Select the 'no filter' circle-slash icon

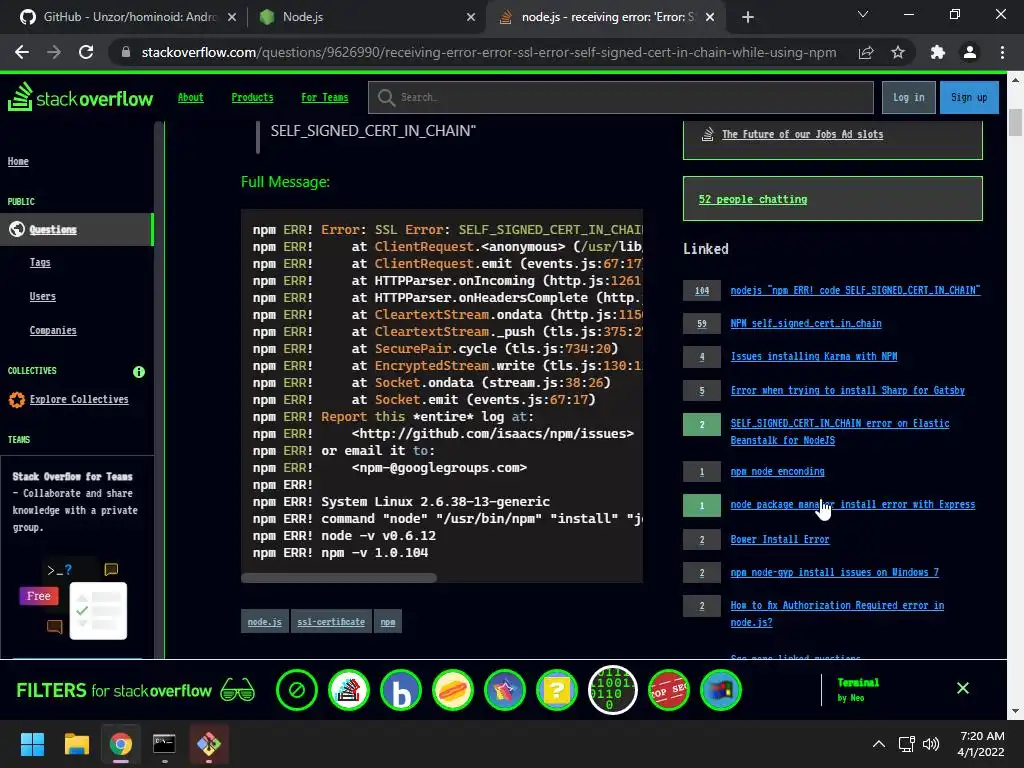pos(296,690)
